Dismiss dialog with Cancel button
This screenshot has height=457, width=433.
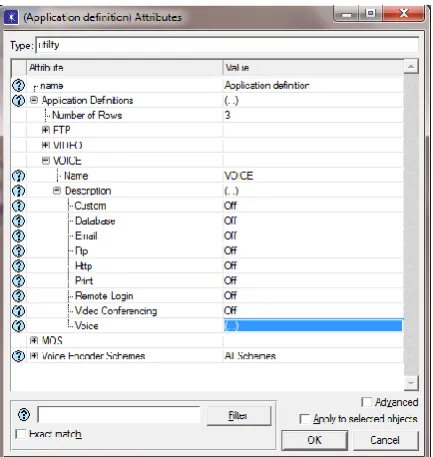[385, 440]
